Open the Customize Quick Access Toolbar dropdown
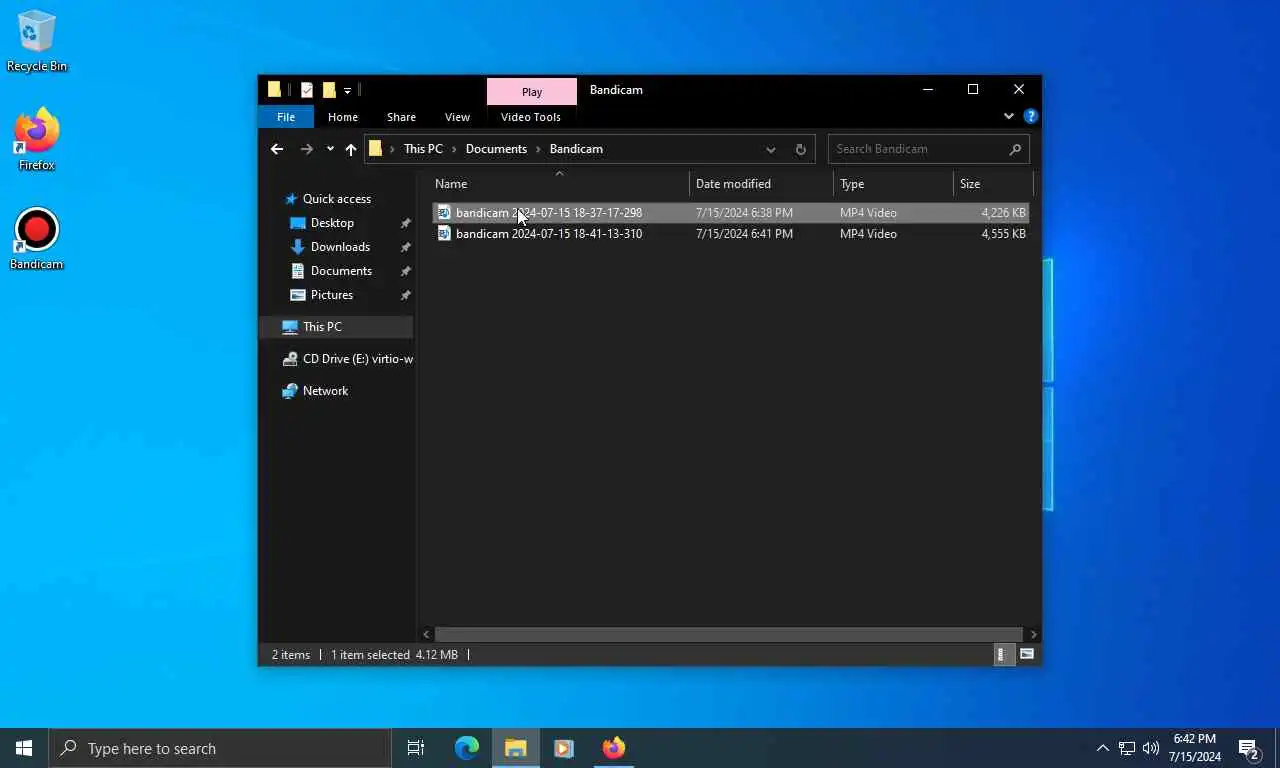Viewport: 1280px width, 768px height. point(347,90)
